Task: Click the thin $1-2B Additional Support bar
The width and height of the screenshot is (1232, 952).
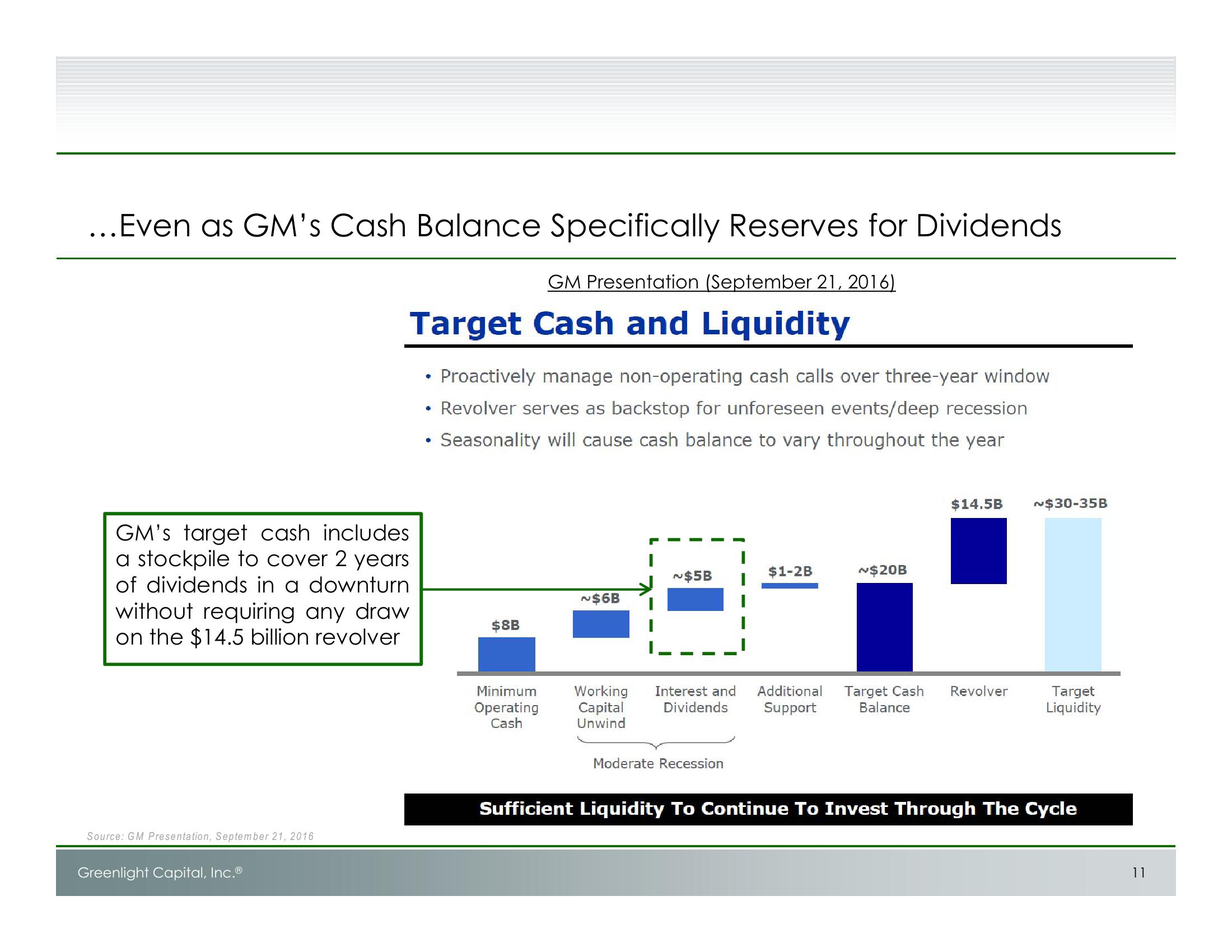Action: click(790, 586)
